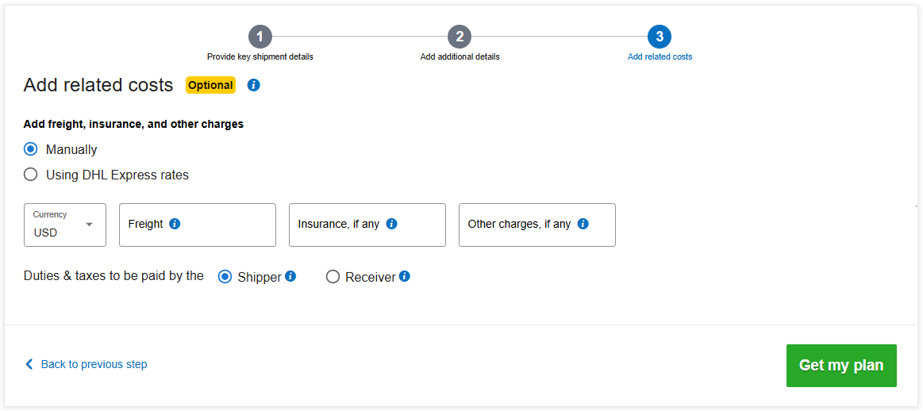Click the Freight field info icon
Screen dimensions: 923x411
coord(174,224)
